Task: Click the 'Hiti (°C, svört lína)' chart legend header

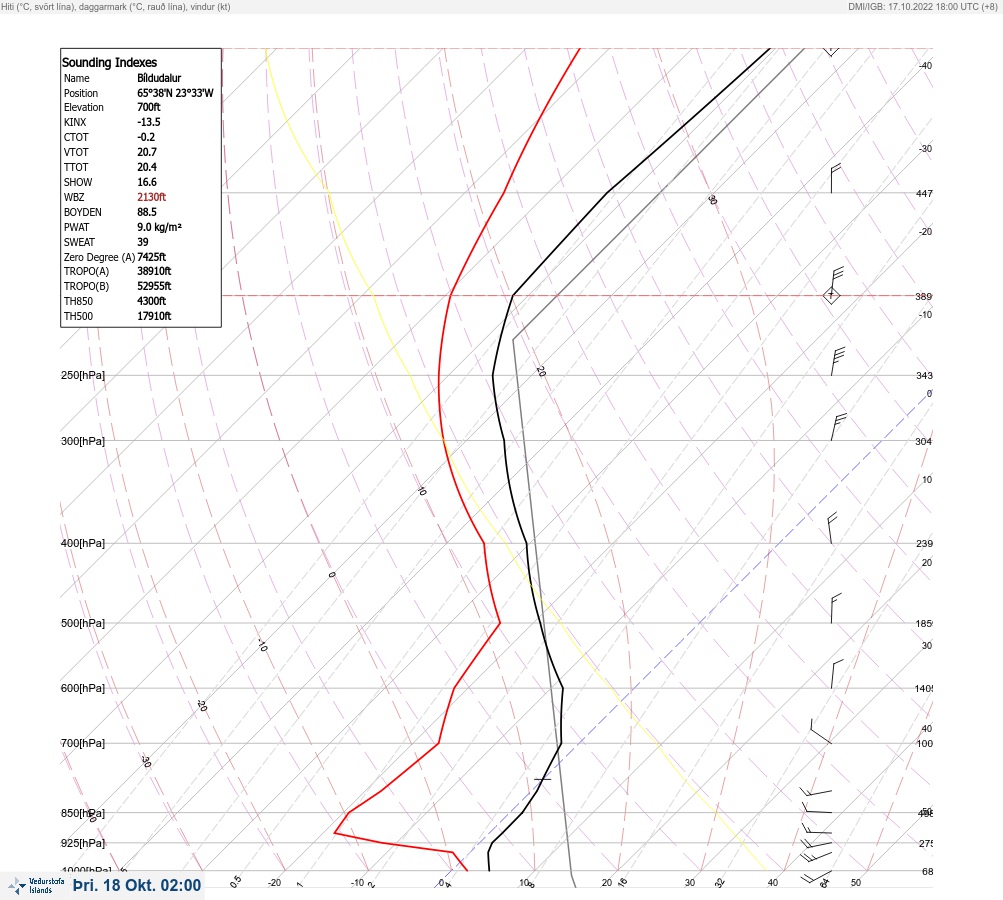Action: 116,6
